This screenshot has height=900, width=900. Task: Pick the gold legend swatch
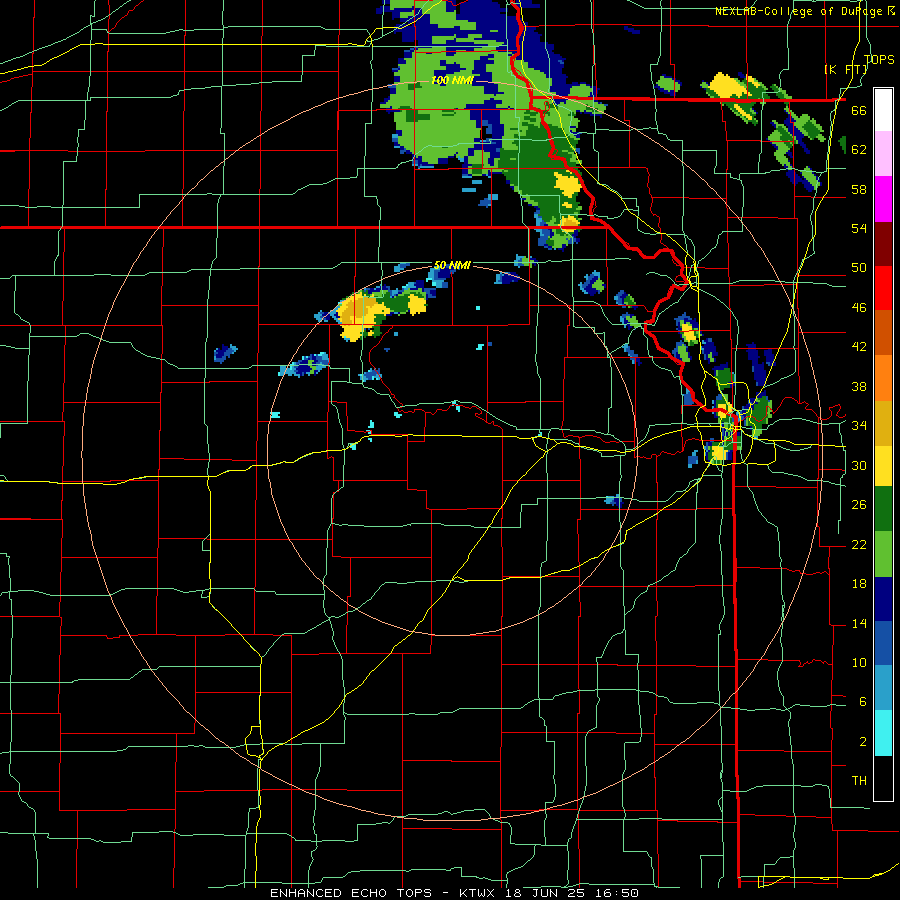click(883, 423)
